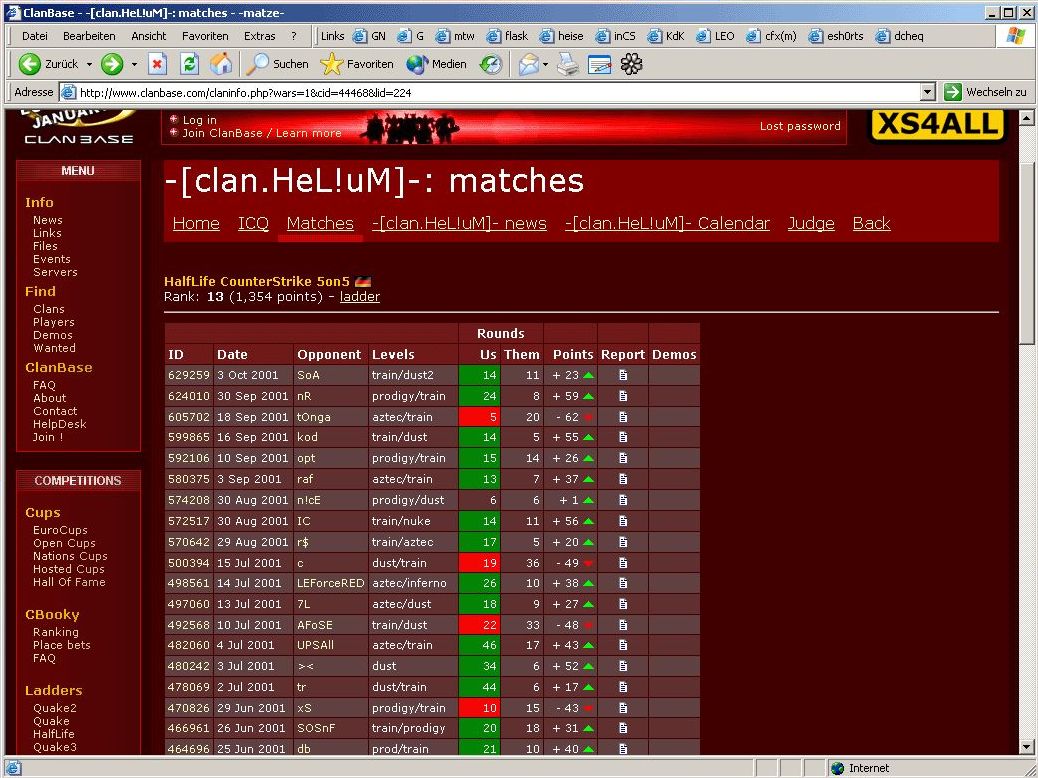Click the browser Stop button
This screenshot has height=778, width=1038.
[x=157, y=64]
